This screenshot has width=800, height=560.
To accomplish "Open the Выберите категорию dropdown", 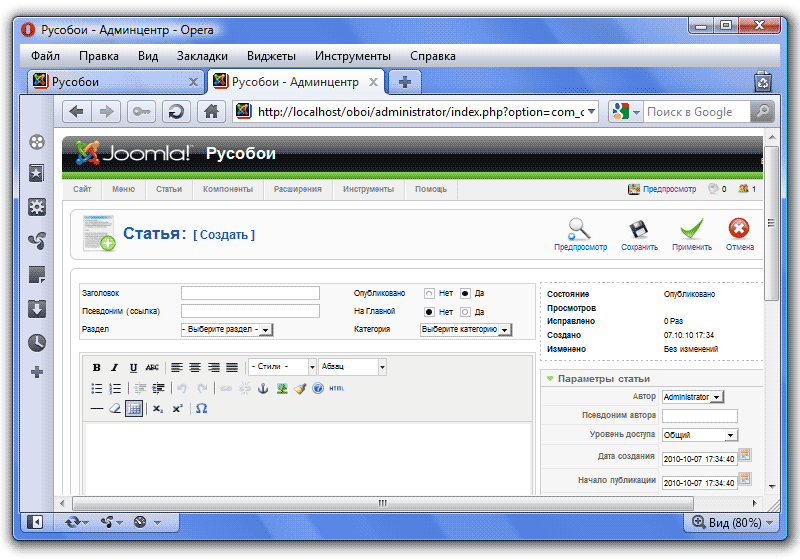I will pos(466,329).
